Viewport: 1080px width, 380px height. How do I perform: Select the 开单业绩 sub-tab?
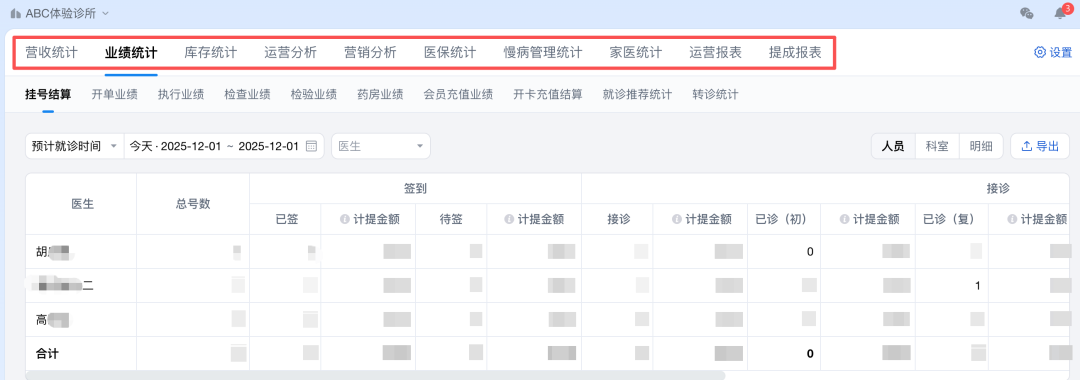point(114,95)
